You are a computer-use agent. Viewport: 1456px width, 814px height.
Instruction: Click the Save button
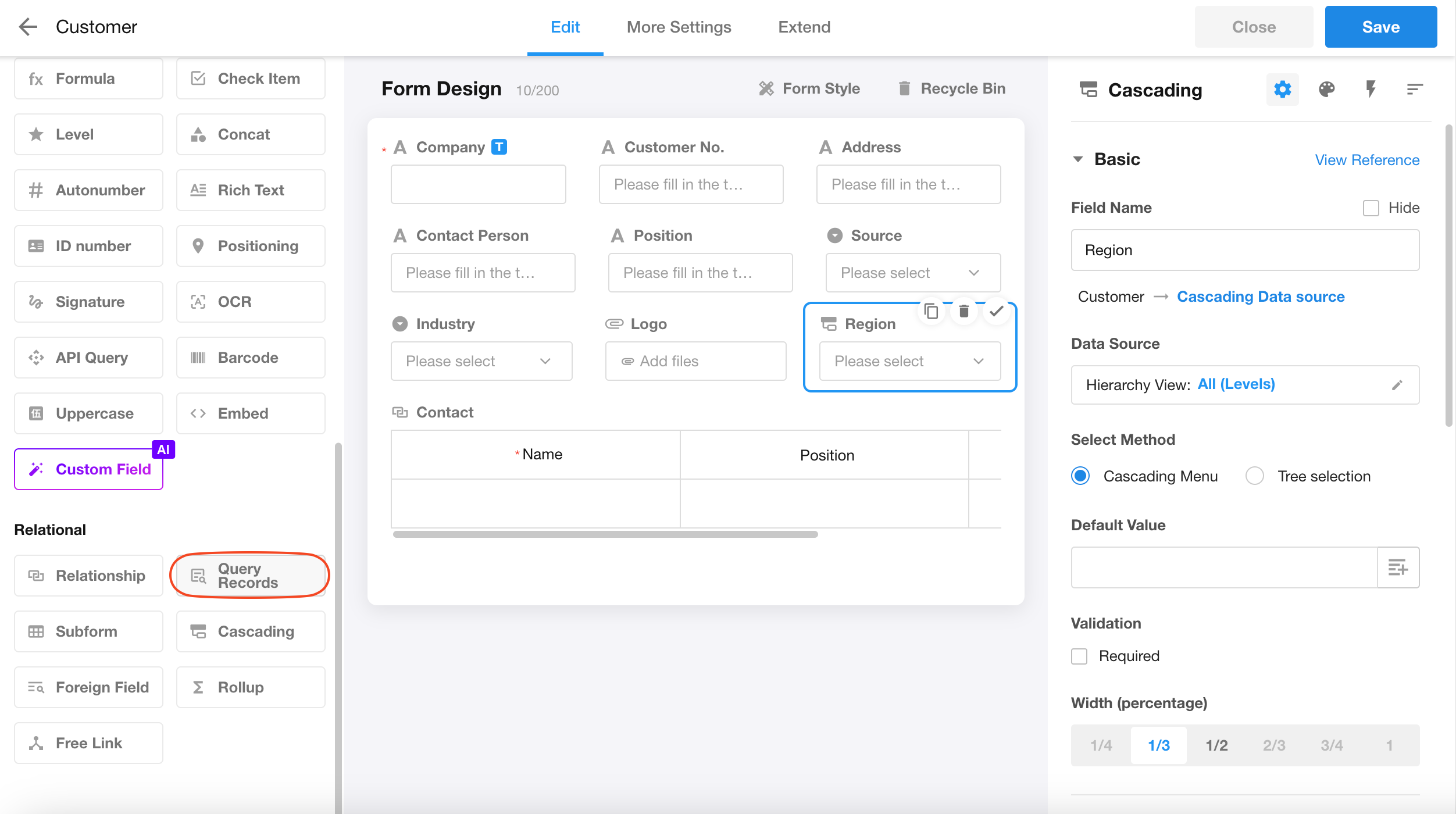[x=1380, y=27]
